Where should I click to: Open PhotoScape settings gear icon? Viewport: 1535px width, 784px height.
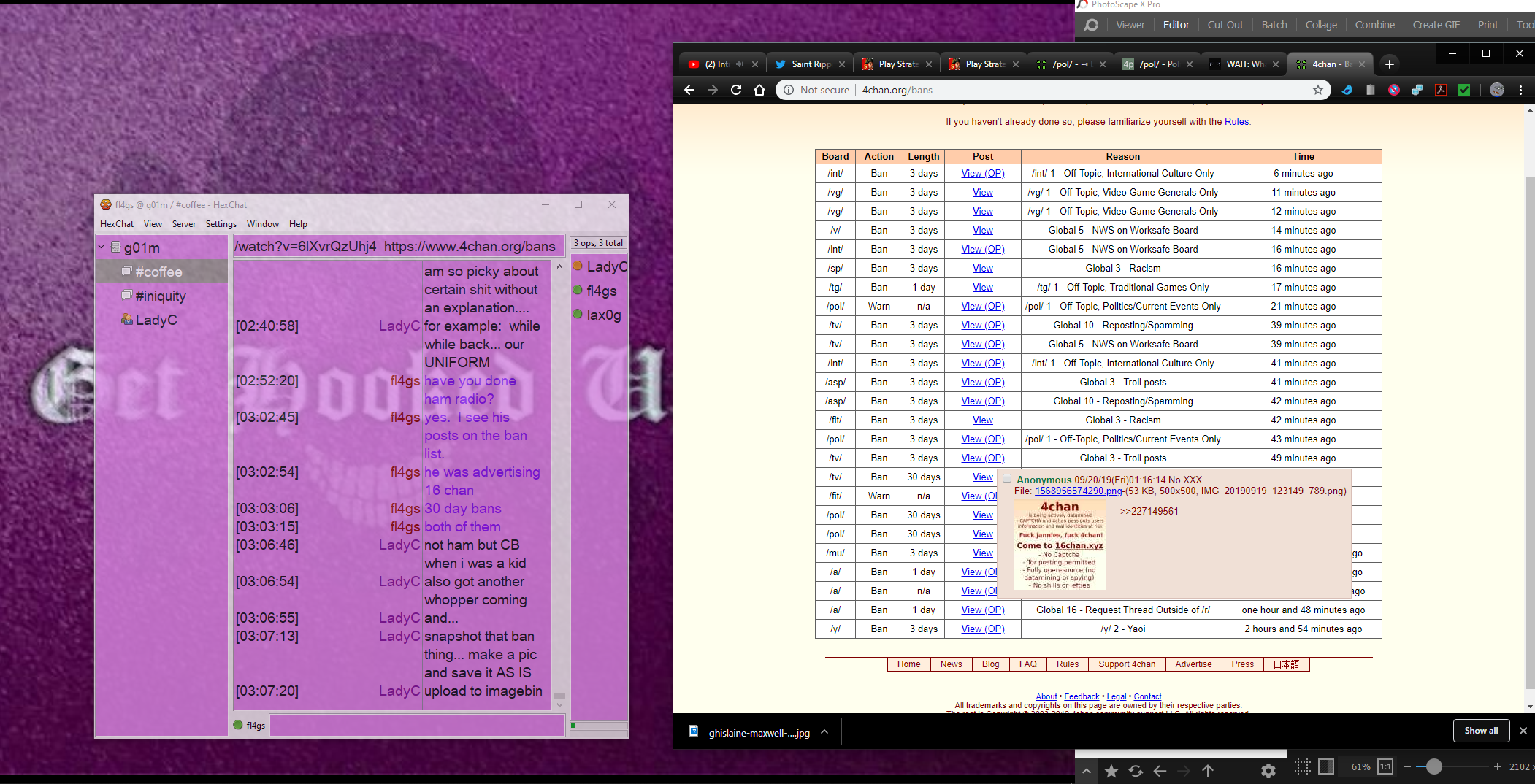coord(1268,770)
